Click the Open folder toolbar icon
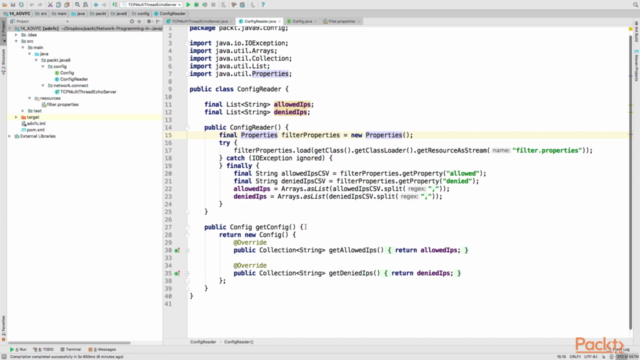The height and width of the screenshot is (360, 640). (x=5, y=4)
